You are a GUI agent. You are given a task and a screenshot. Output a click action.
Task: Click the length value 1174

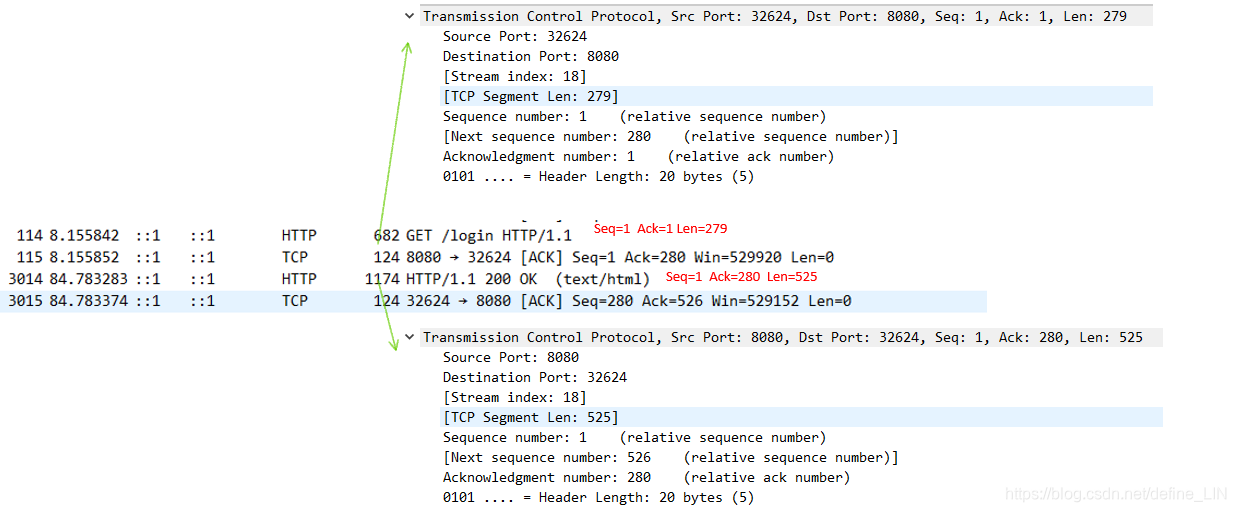coord(382,279)
